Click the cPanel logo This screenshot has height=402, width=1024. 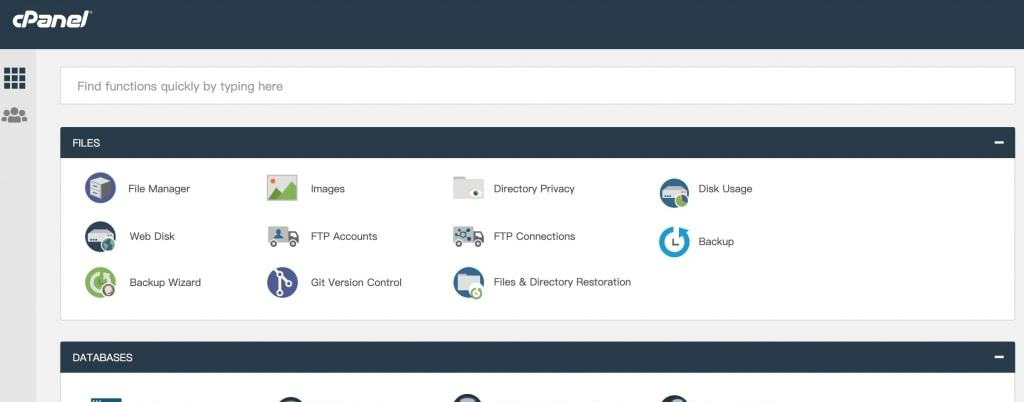tap(52, 18)
